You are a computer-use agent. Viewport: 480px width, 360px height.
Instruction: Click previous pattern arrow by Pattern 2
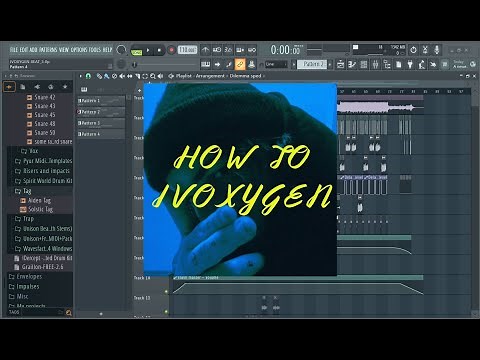click(294, 64)
